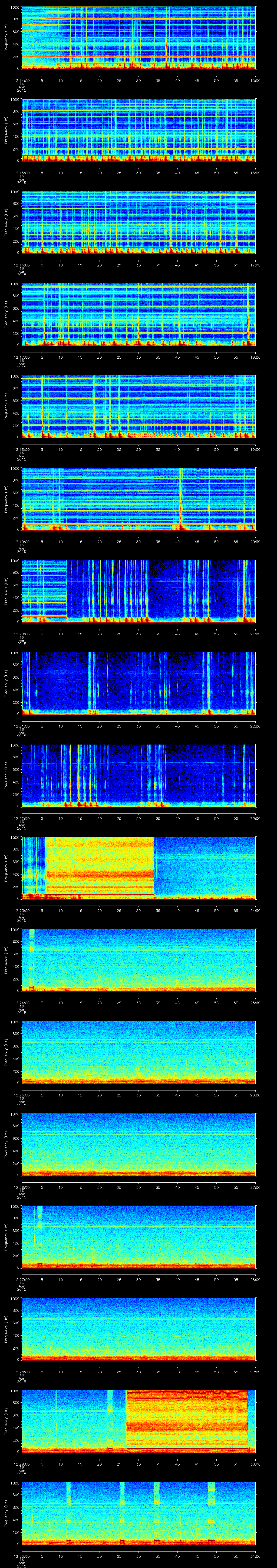277x1568 pixels.
Task: Select the 12:25:00 spectrogram panel
Action: coord(138,1052)
